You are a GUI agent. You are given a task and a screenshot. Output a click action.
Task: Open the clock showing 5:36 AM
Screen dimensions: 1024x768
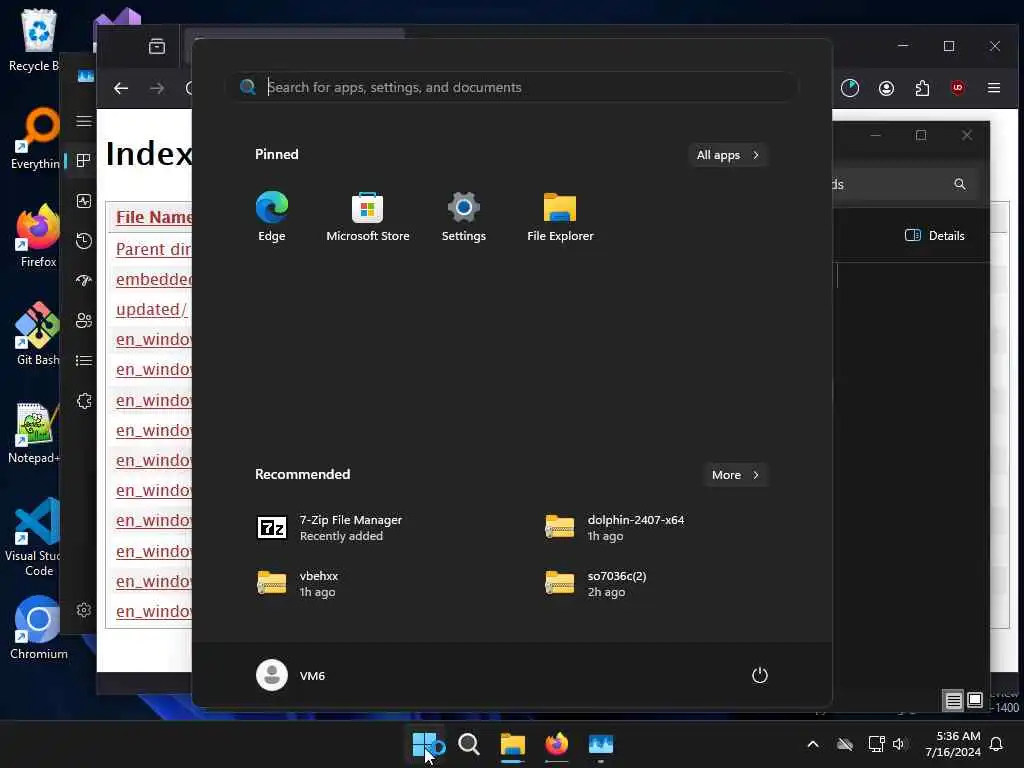coord(953,744)
